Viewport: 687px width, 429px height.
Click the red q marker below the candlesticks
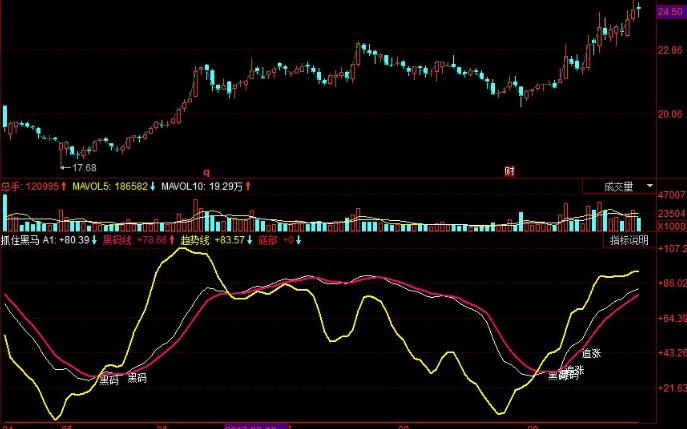click(206, 172)
